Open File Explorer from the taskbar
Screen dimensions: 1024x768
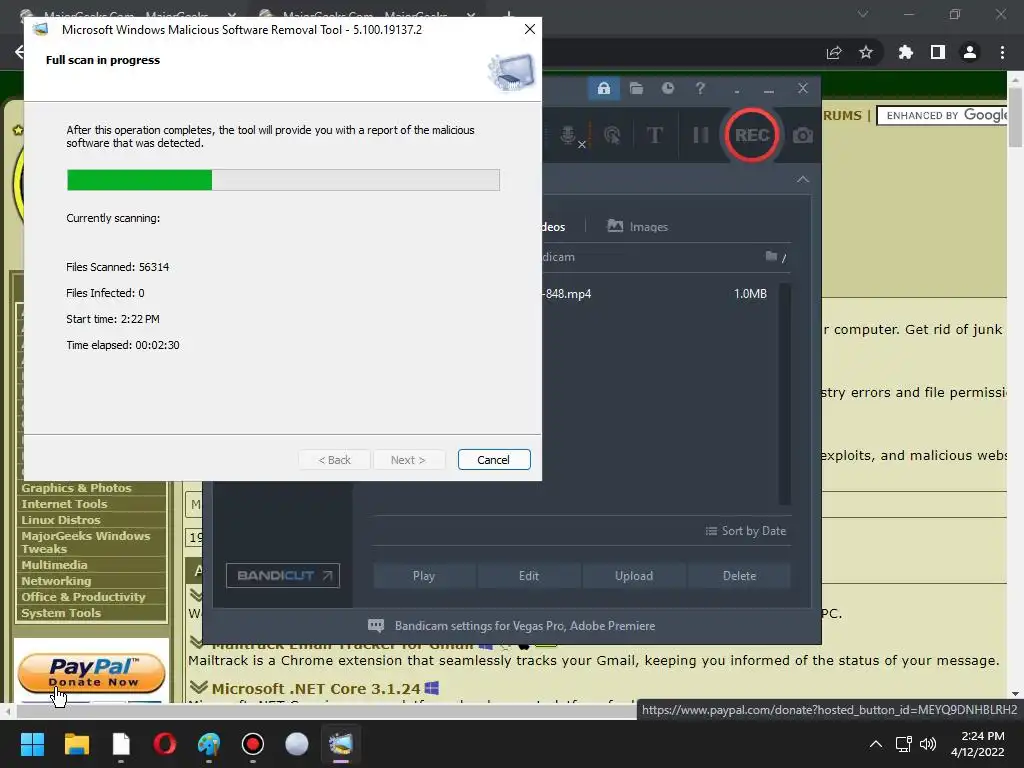[x=76, y=744]
